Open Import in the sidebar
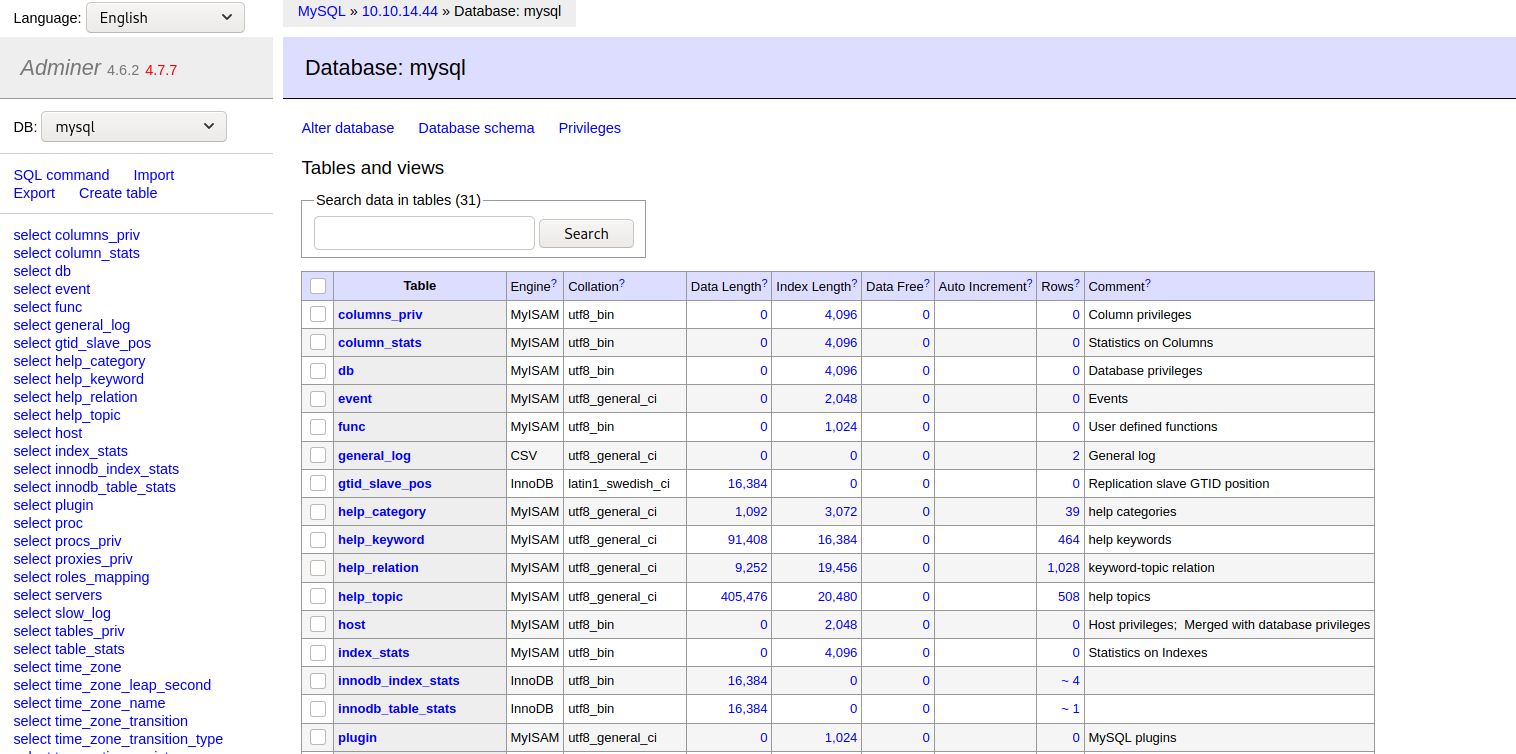Screen dimensions: 1516x754 [154, 175]
